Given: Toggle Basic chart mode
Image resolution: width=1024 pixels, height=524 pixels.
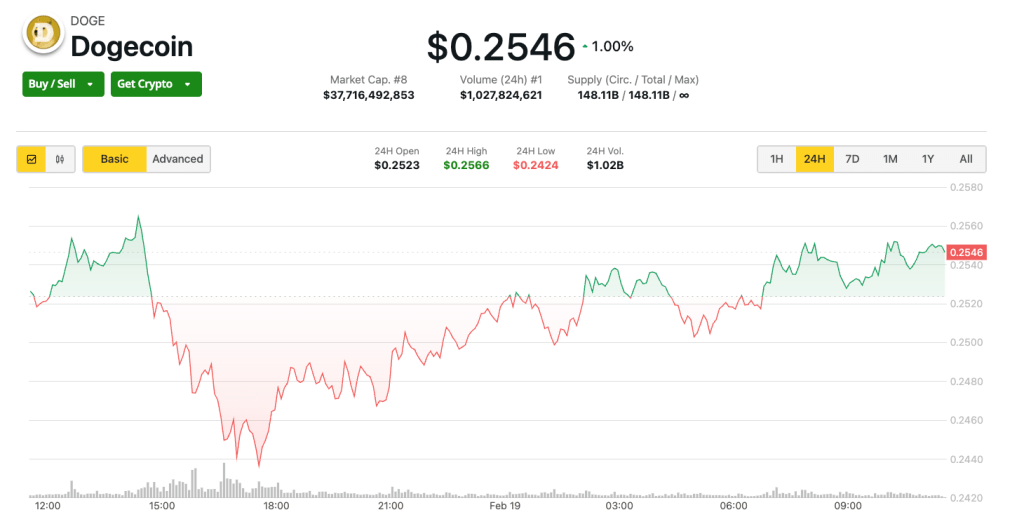Looking at the screenshot, I should (x=114, y=159).
